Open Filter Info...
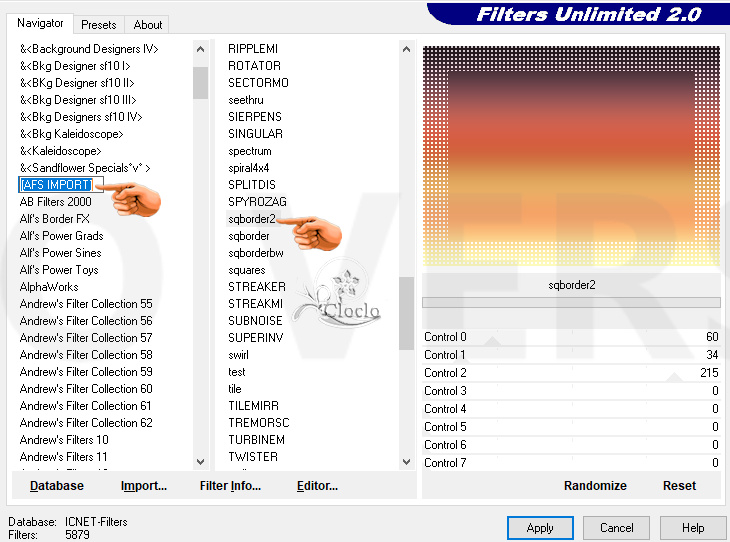Image resolution: width=730 pixels, height=542 pixels. point(230,486)
